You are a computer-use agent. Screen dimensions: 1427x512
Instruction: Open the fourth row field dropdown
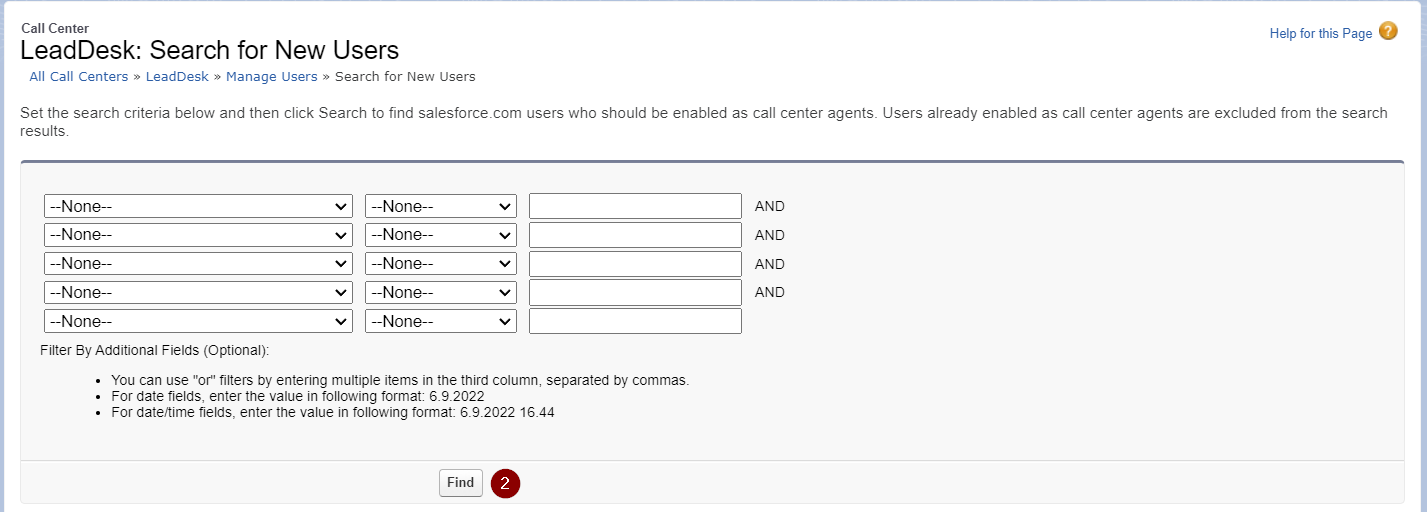pos(198,293)
